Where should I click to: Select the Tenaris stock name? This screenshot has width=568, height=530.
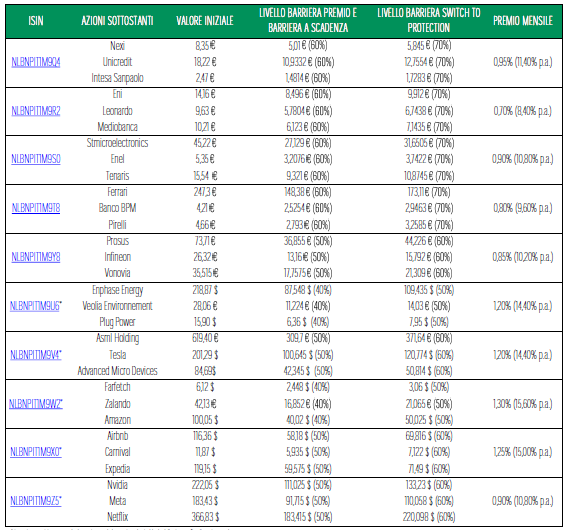coord(117,176)
